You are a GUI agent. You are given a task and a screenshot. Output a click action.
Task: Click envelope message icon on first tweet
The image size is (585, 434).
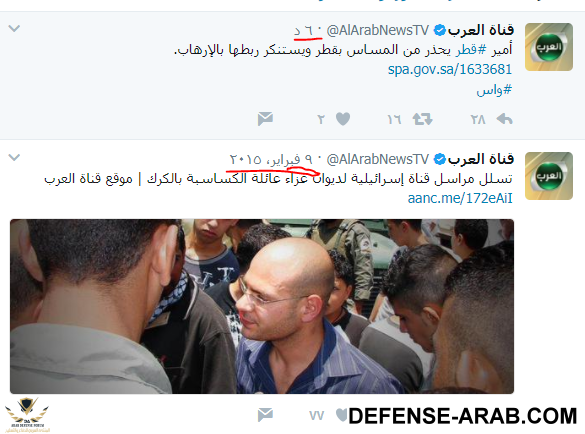click(265, 119)
